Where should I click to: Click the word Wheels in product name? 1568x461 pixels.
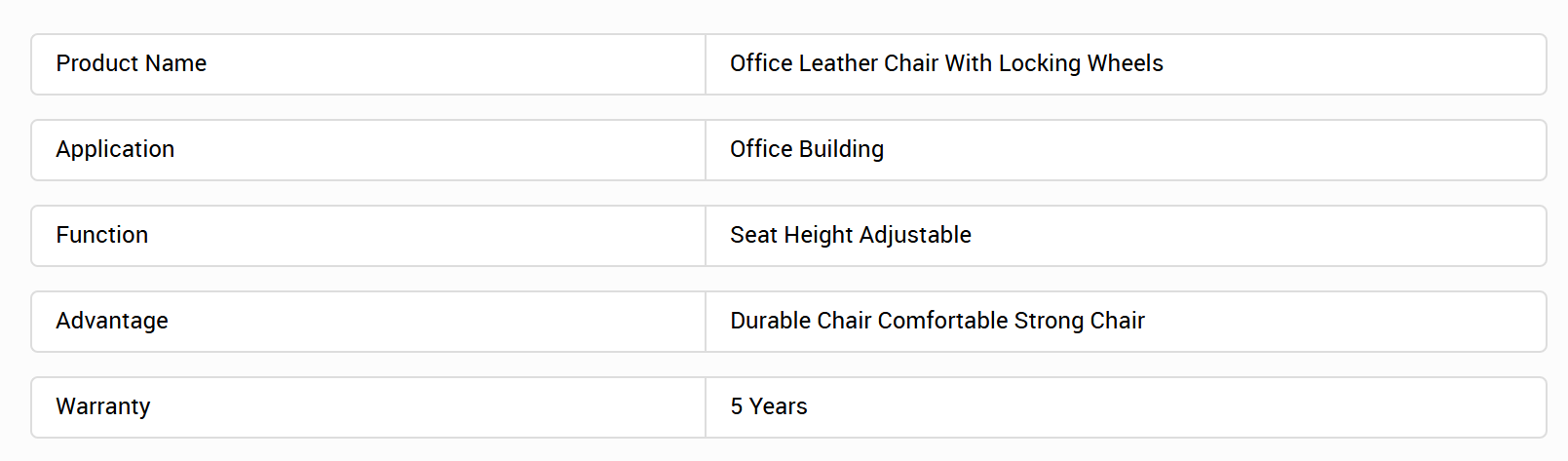click(x=1126, y=63)
